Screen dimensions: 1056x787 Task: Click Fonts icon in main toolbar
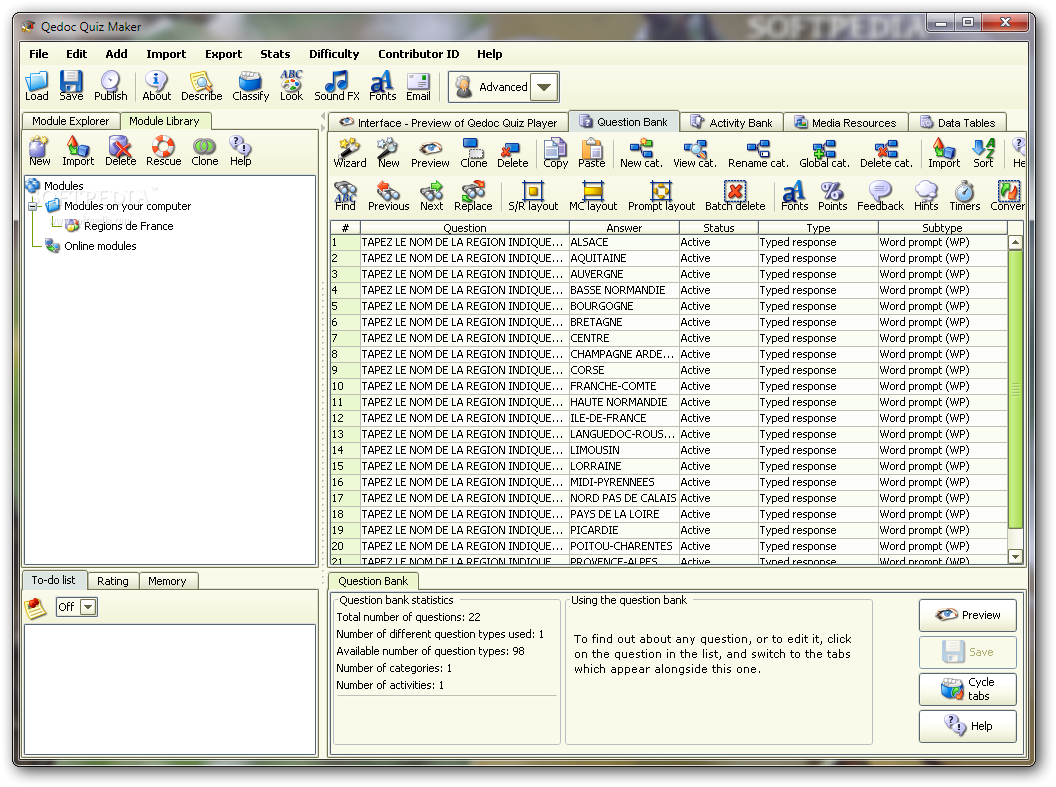[x=382, y=85]
